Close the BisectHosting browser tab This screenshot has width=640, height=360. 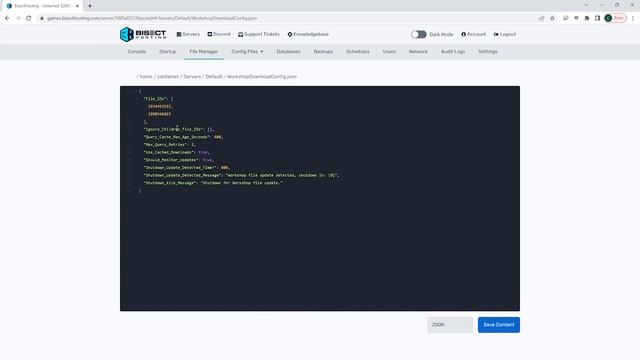[x=77, y=6]
